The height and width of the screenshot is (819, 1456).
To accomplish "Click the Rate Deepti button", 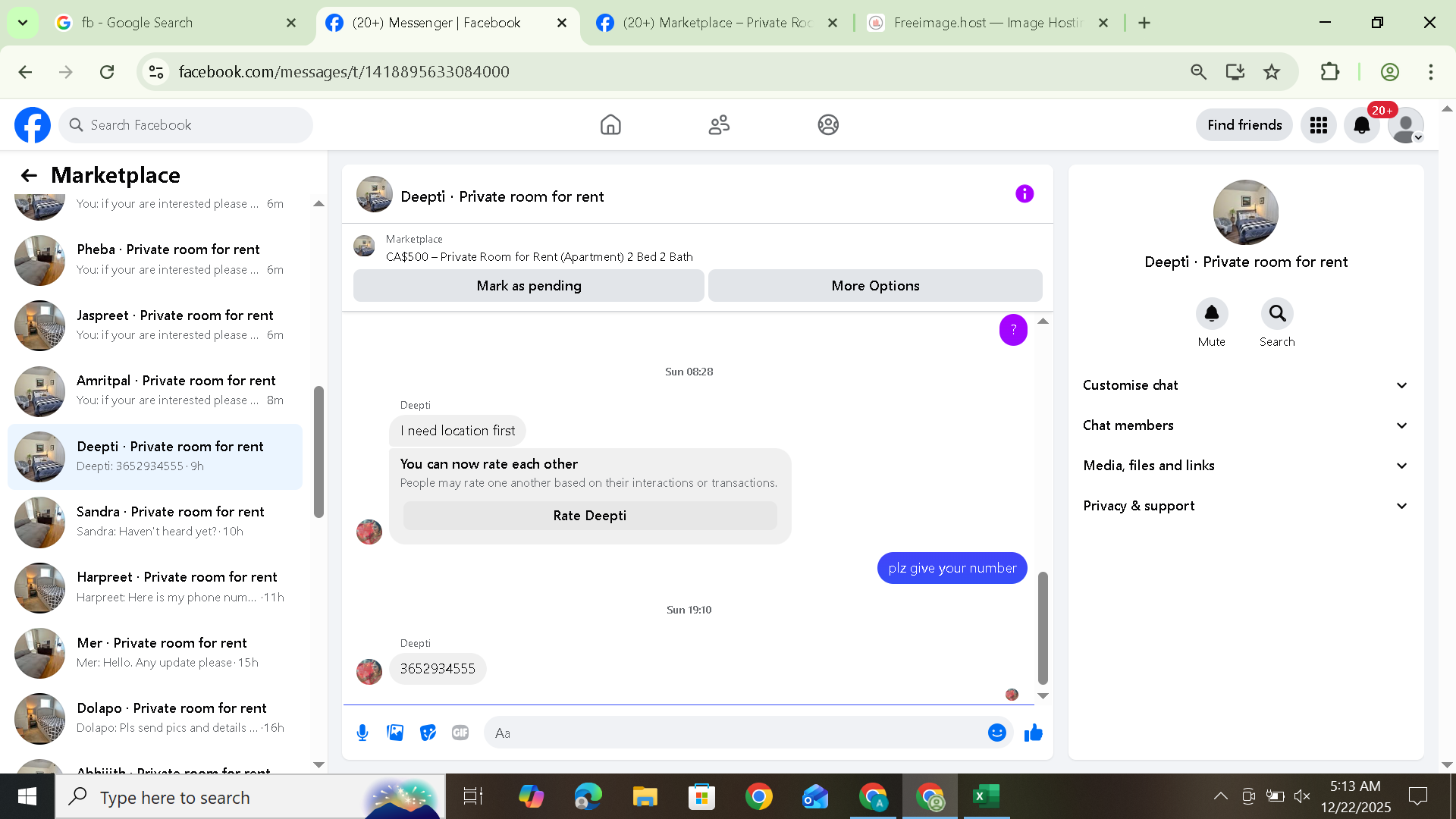I will click(x=589, y=516).
